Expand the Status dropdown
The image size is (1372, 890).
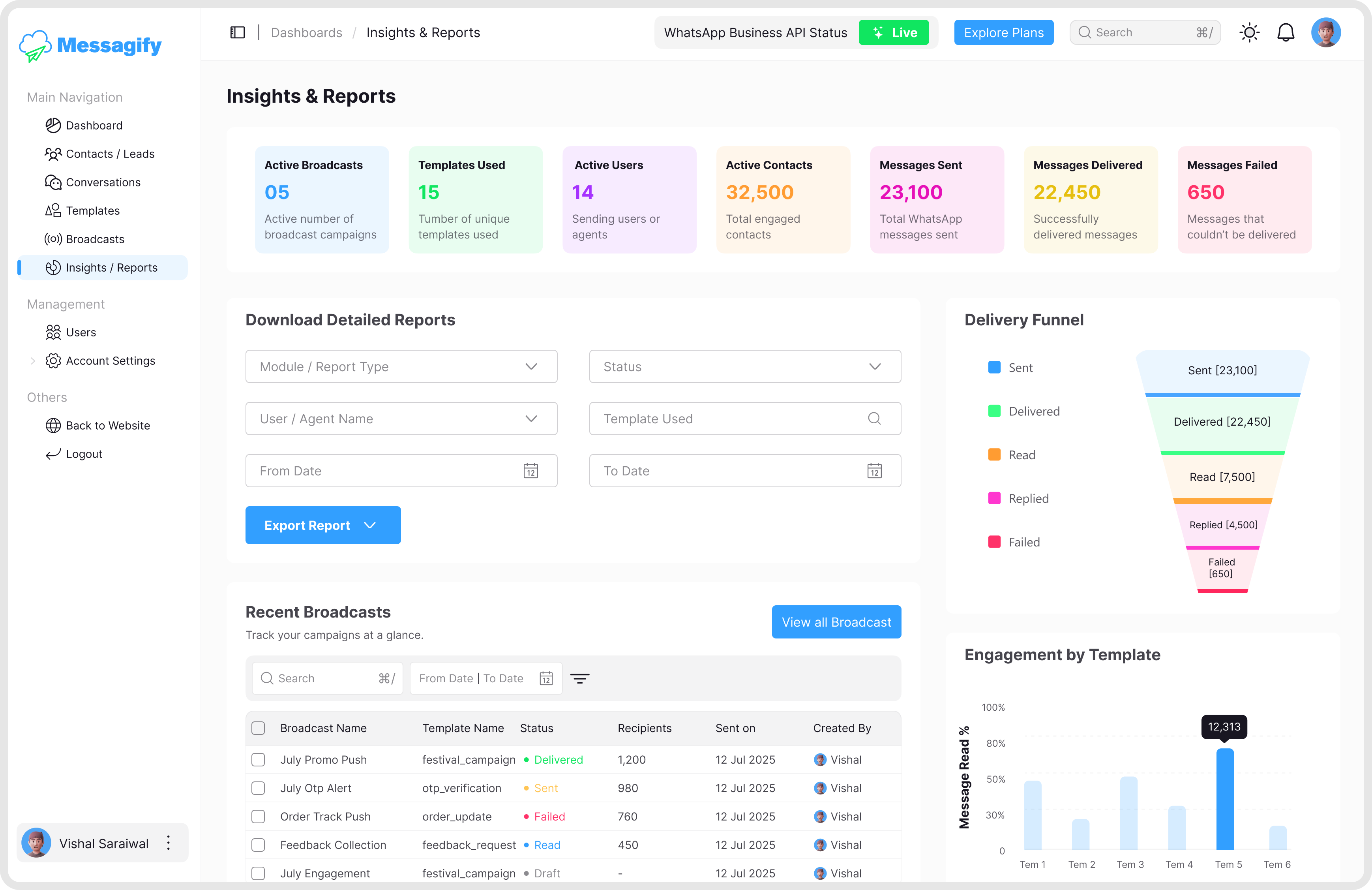tap(744, 367)
